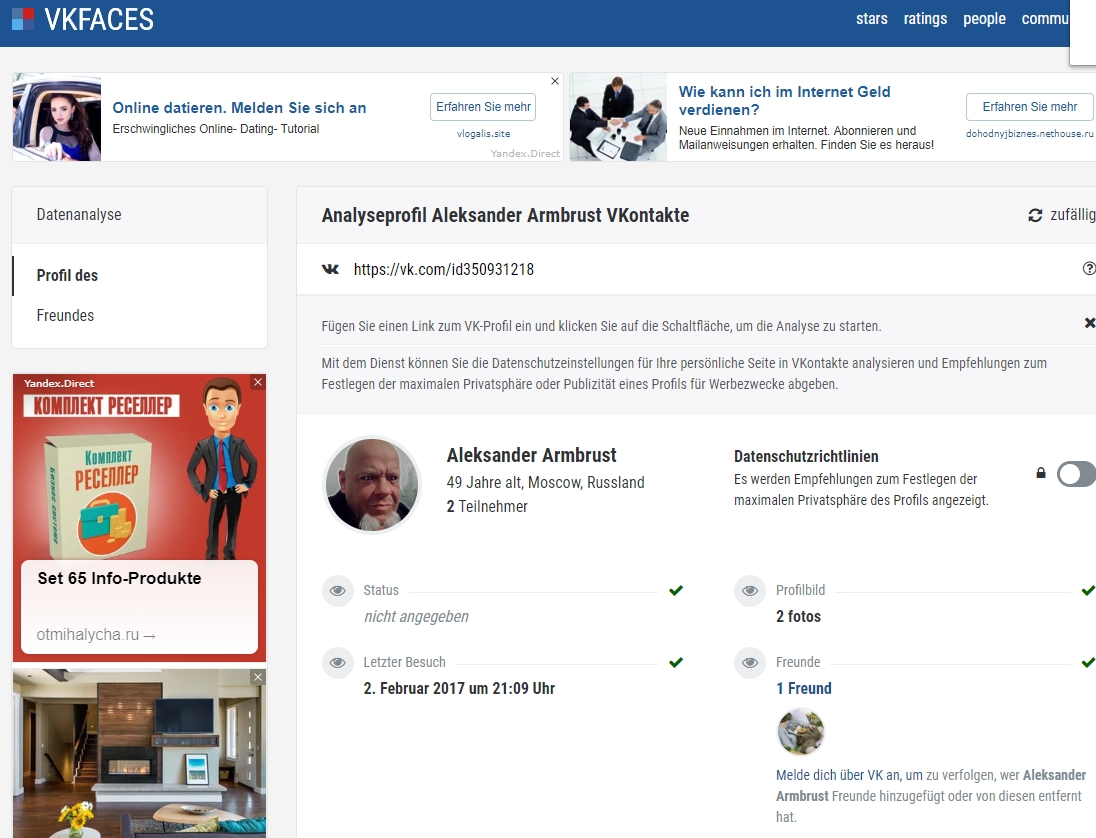The image size is (1096, 838).
Task: Click Erfahren Sie mehr on the dating ad
Action: coord(483,107)
